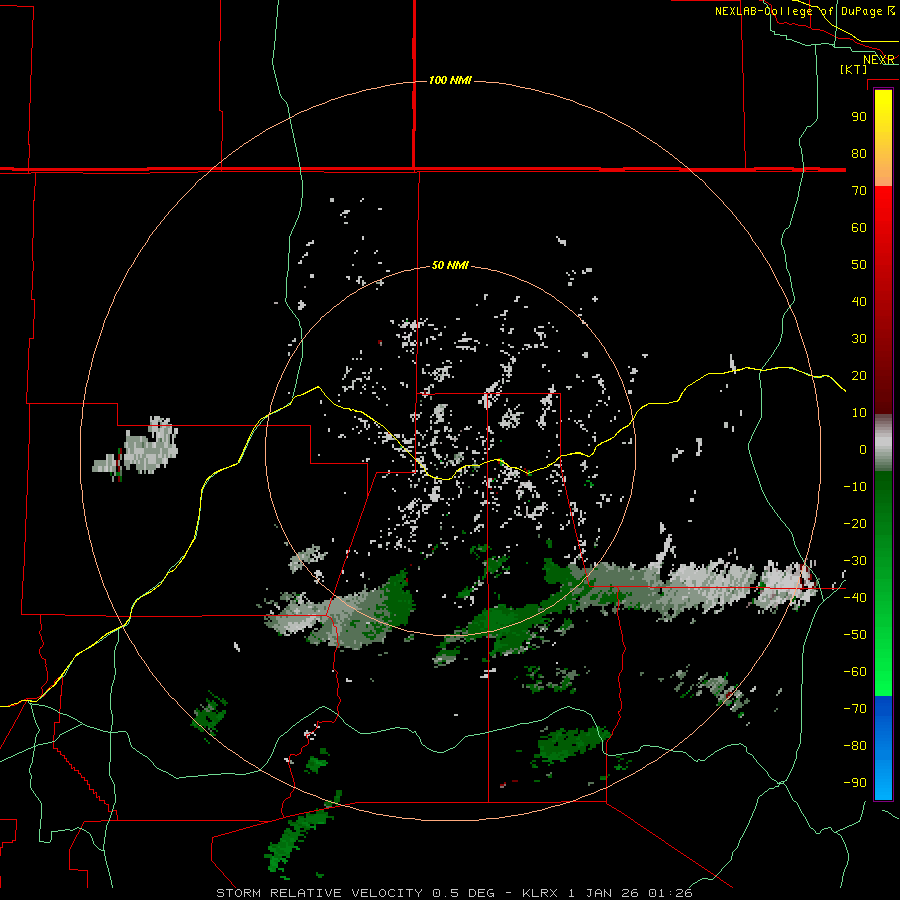Click the positive 20 knot scale label
Image resolution: width=900 pixels, height=900 pixels.
[859, 376]
